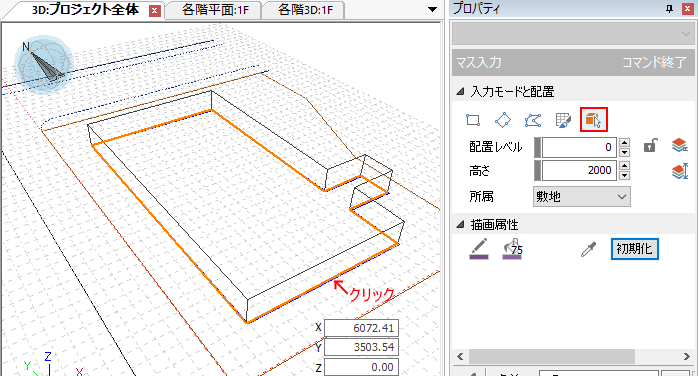Open the view tab list dropdown arrow

click(432, 9)
